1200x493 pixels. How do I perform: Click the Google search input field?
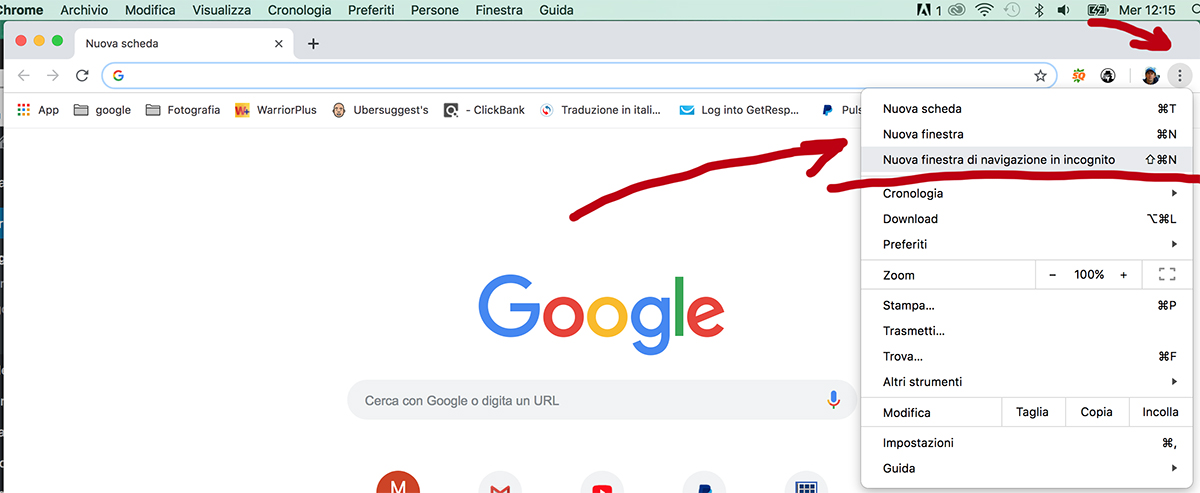coord(590,401)
